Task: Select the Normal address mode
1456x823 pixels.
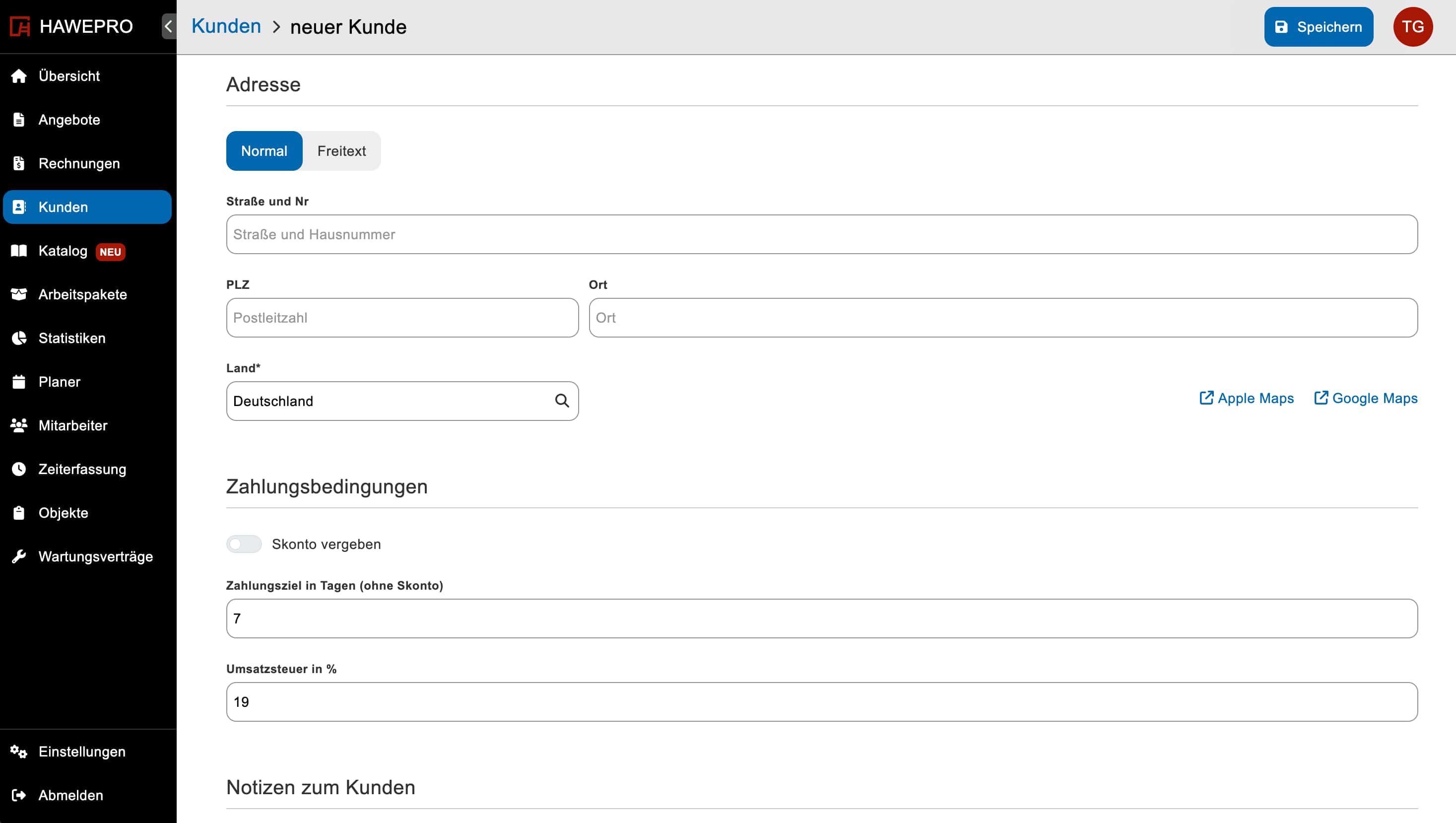Action: [264, 151]
